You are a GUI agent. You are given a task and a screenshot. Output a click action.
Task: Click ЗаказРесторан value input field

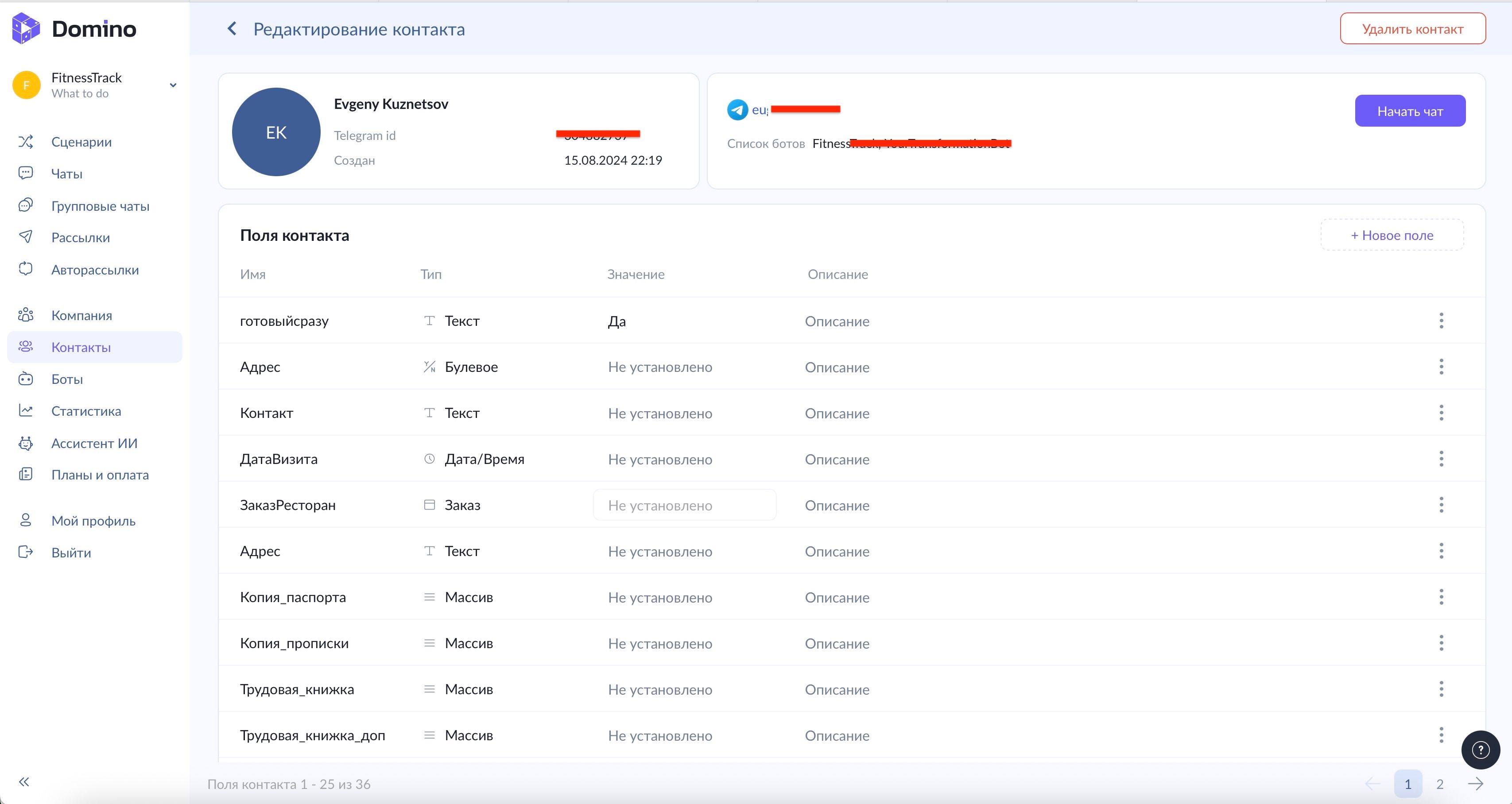684,505
